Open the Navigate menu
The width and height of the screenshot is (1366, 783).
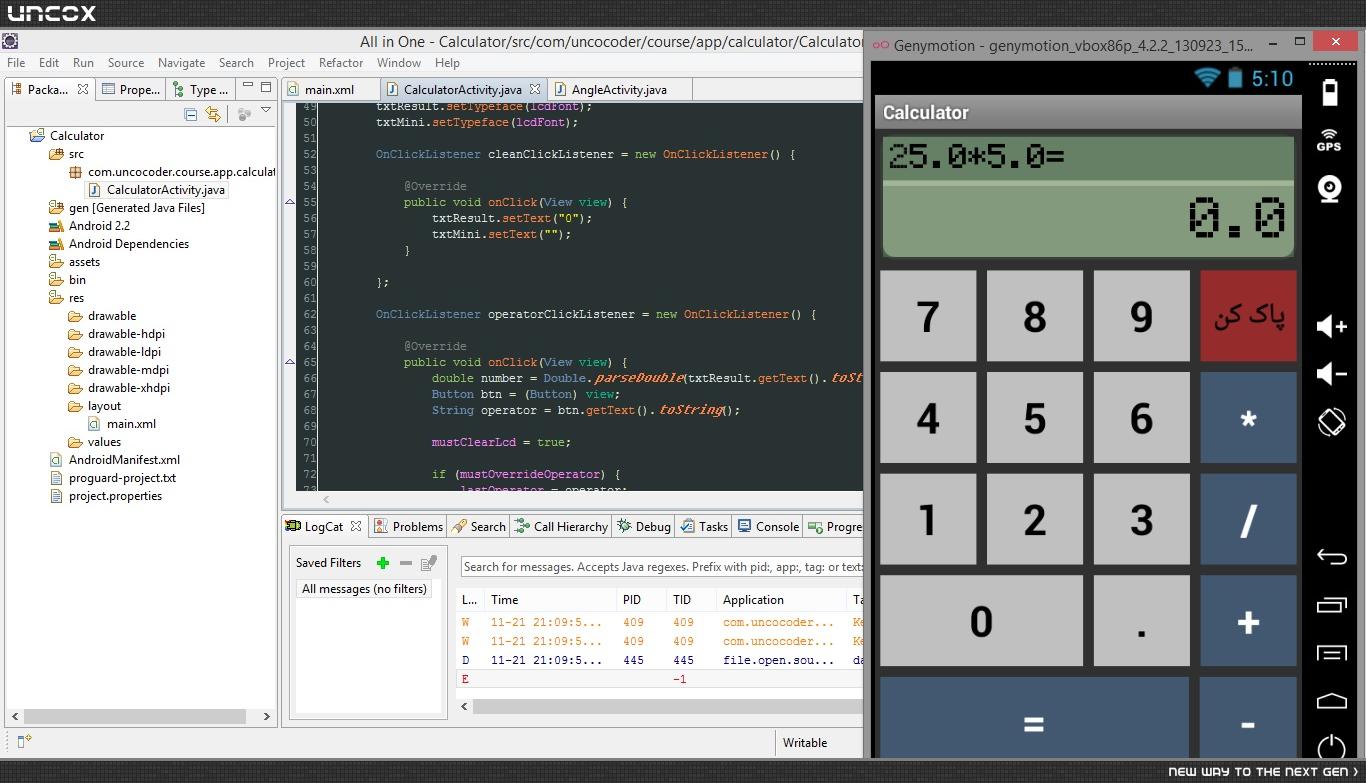coord(181,62)
